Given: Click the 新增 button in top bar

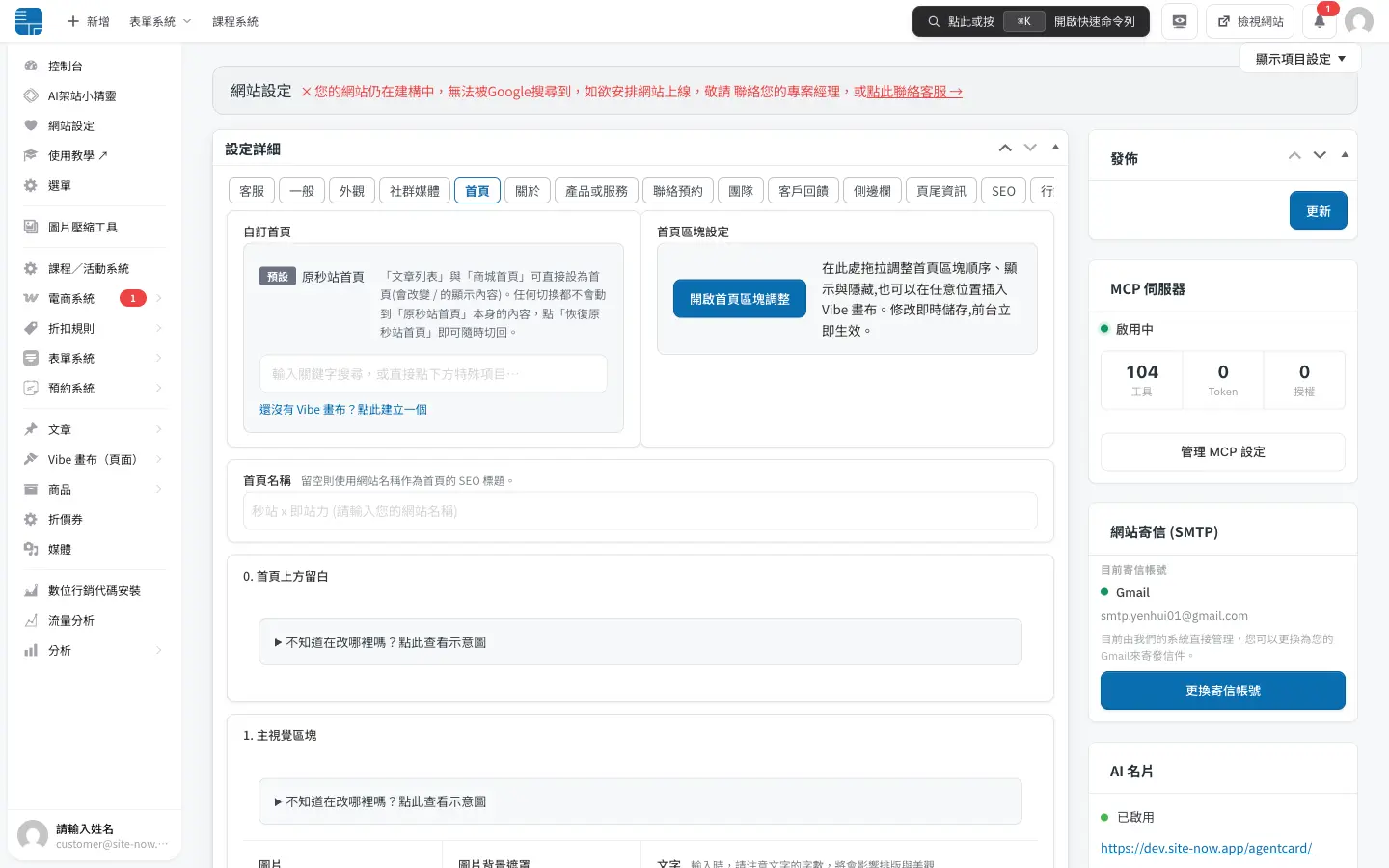Looking at the screenshot, I should click(x=88, y=21).
